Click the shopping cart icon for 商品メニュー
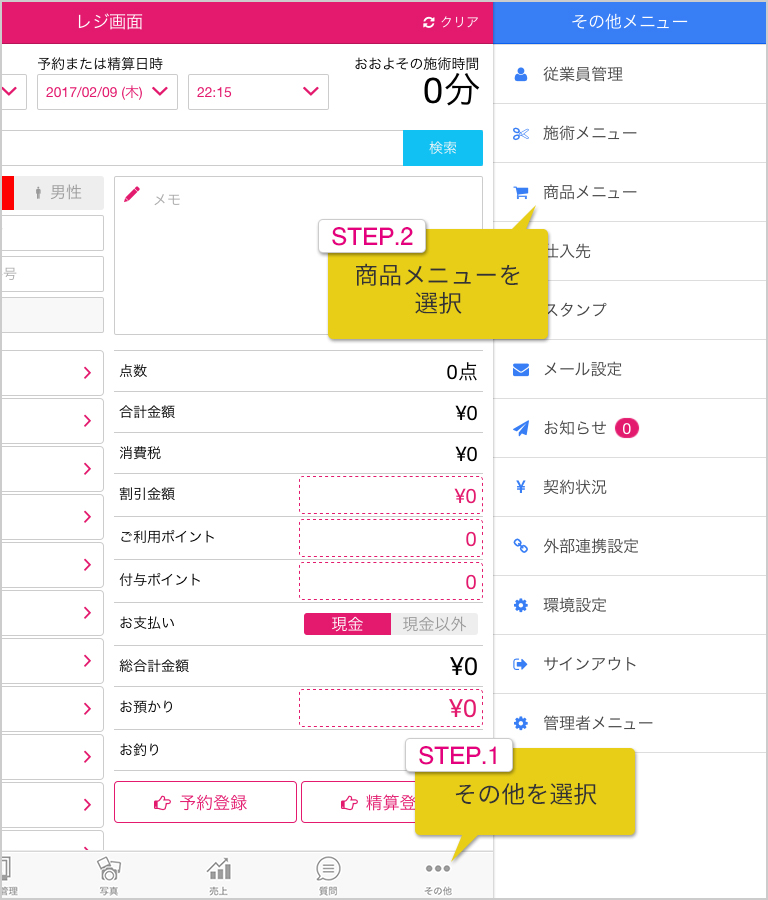 [x=521, y=193]
